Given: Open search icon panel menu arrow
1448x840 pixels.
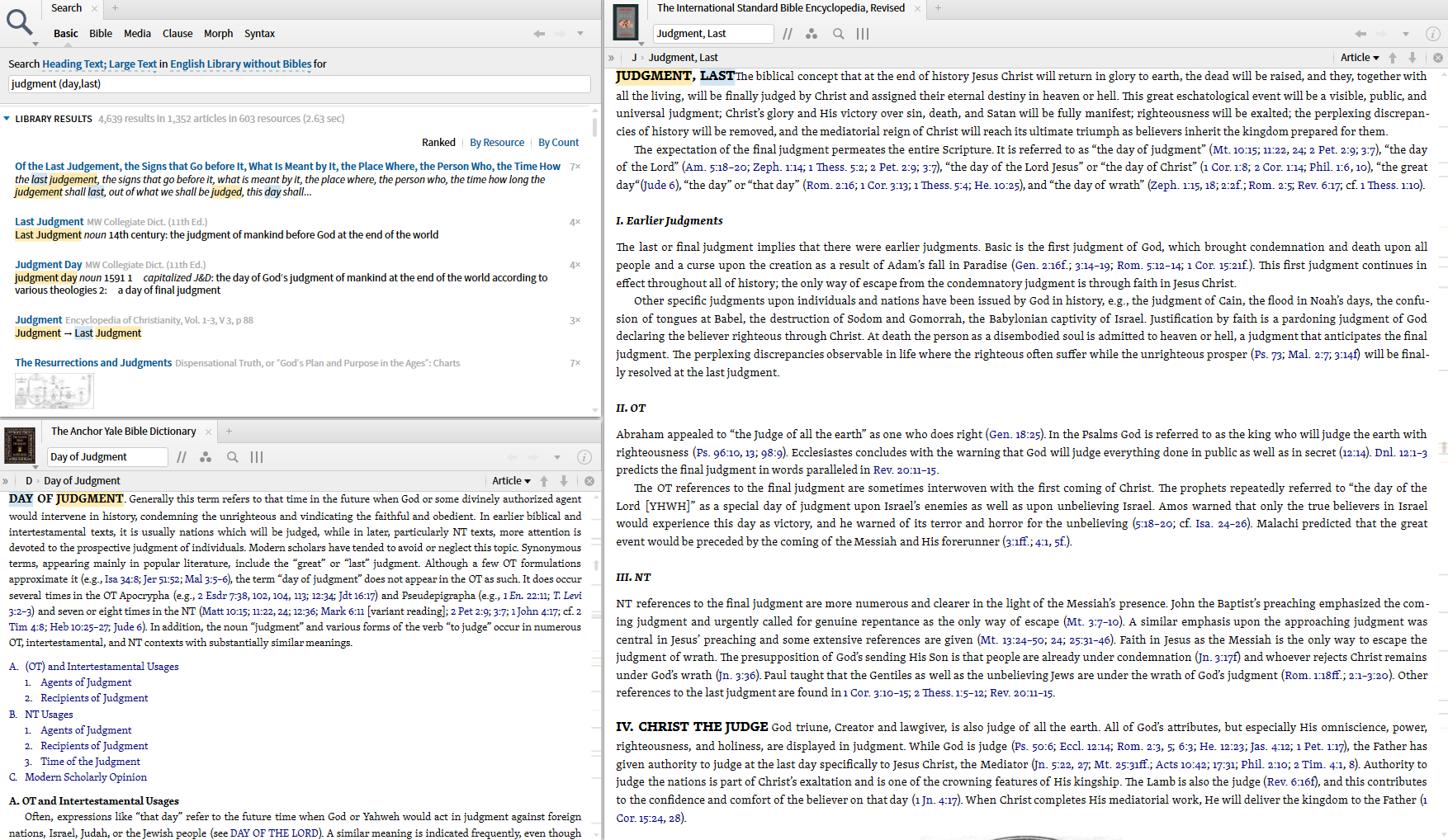Looking at the screenshot, I should click(x=35, y=44).
